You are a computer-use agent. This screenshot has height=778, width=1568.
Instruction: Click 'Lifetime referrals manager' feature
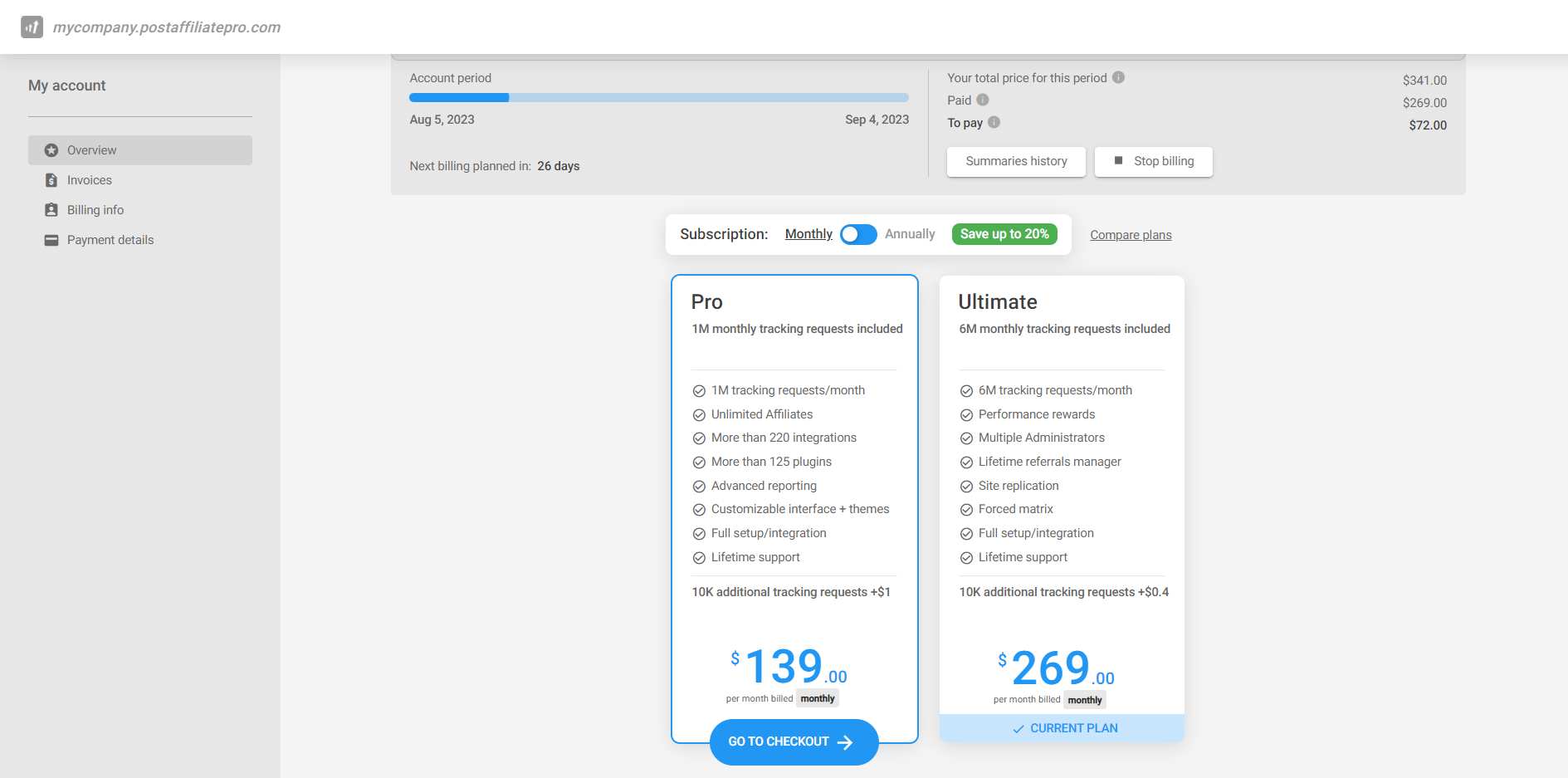[x=1050, y=462]
